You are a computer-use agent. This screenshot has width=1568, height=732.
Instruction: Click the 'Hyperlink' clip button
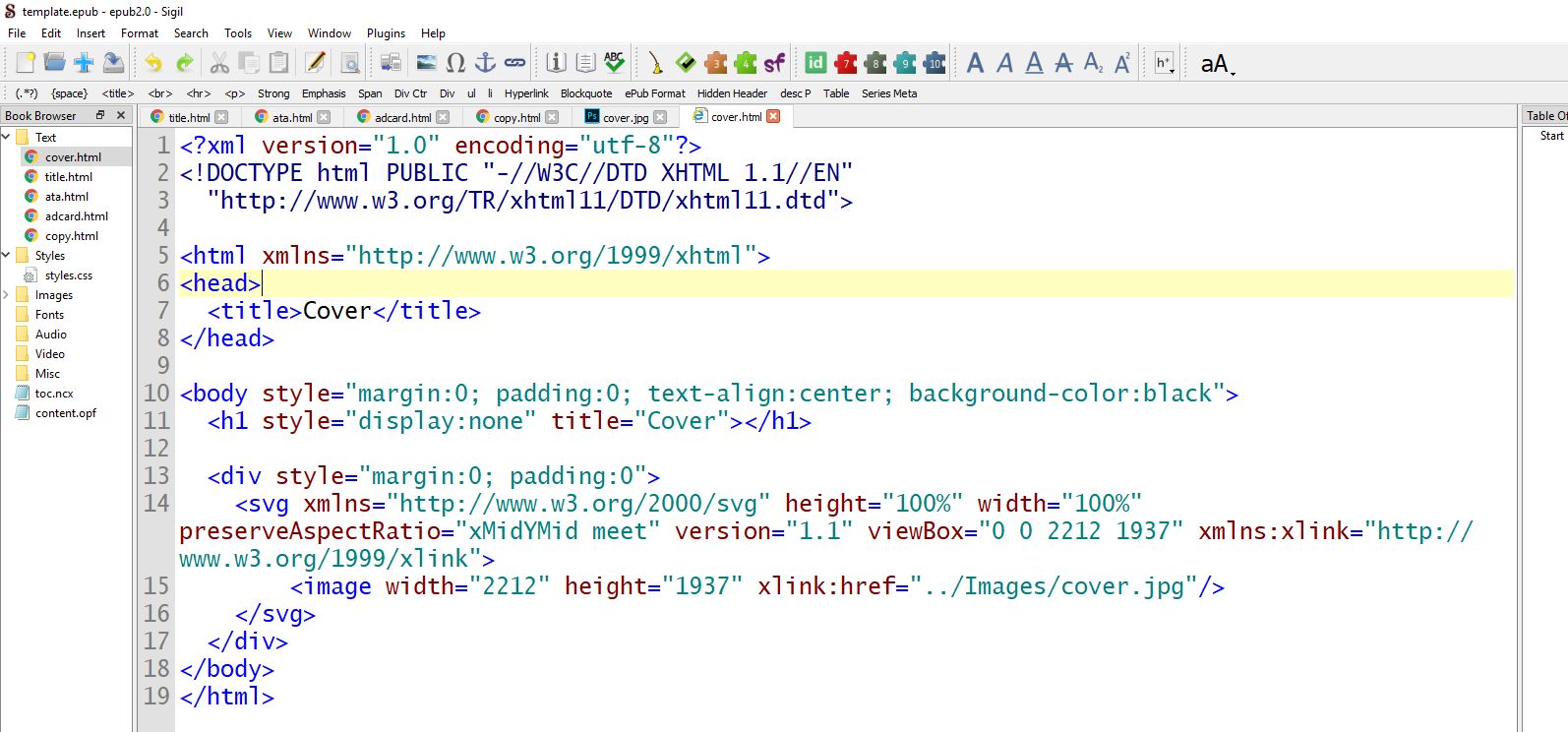pos(526,93)
